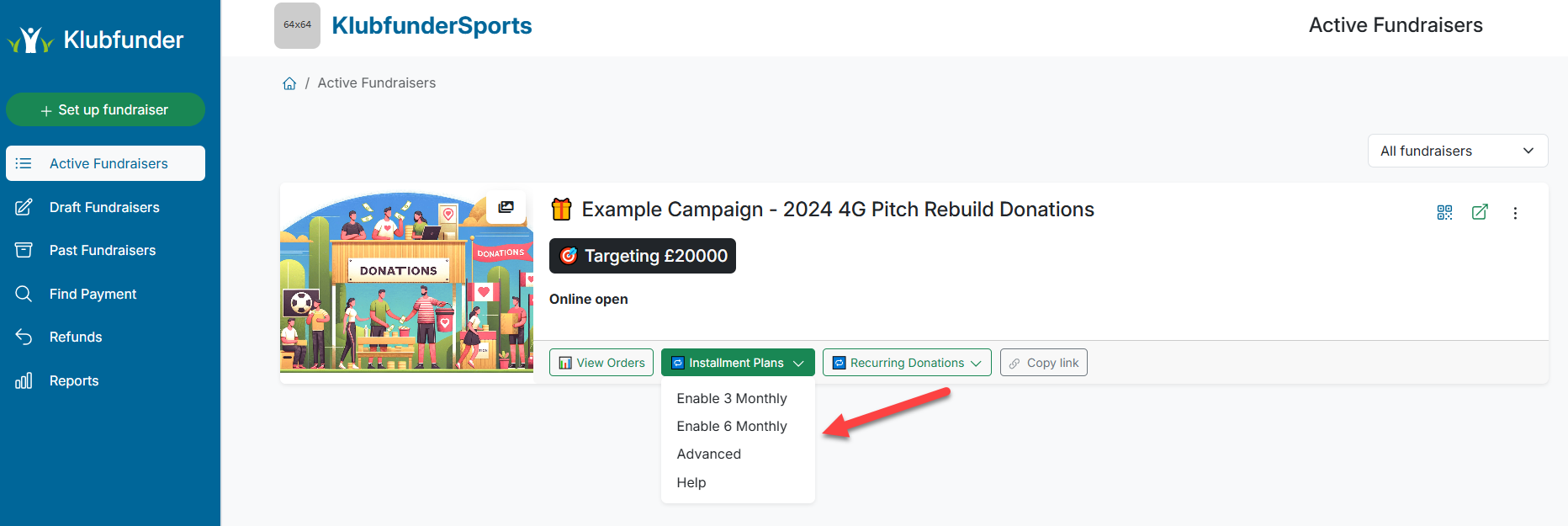This screenshot has width=1568, height=526.
Task: Select Enable 6 Monthly option
Action: coord(731,426)
